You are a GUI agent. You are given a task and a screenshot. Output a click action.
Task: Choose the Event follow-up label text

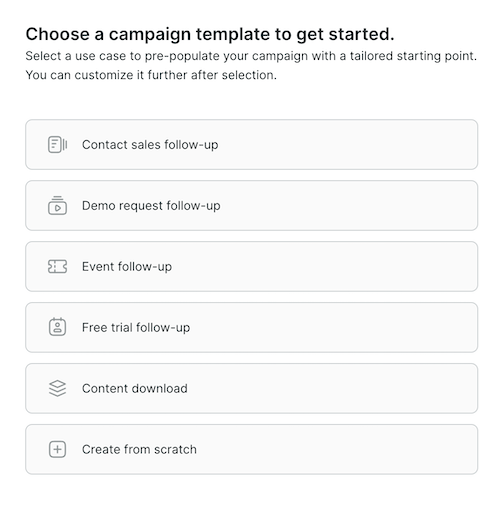(127, 267)
